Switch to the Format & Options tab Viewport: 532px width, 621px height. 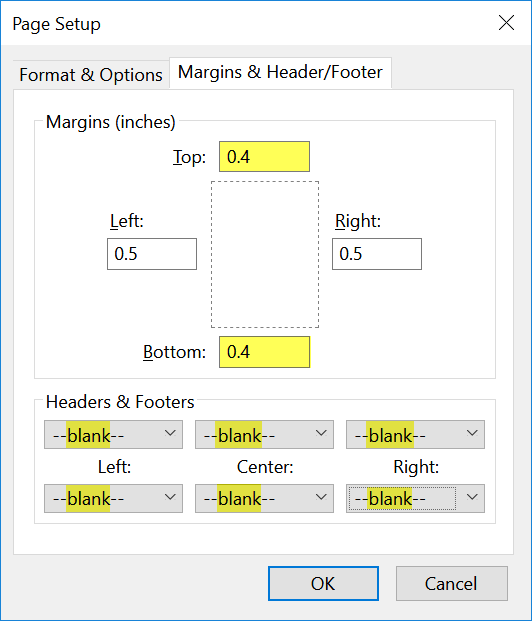point(91,74)
